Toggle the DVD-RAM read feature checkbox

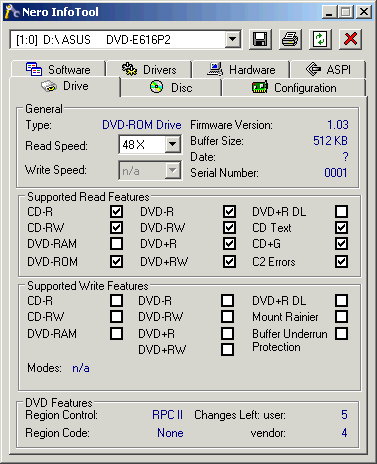(x=116, y=244)
